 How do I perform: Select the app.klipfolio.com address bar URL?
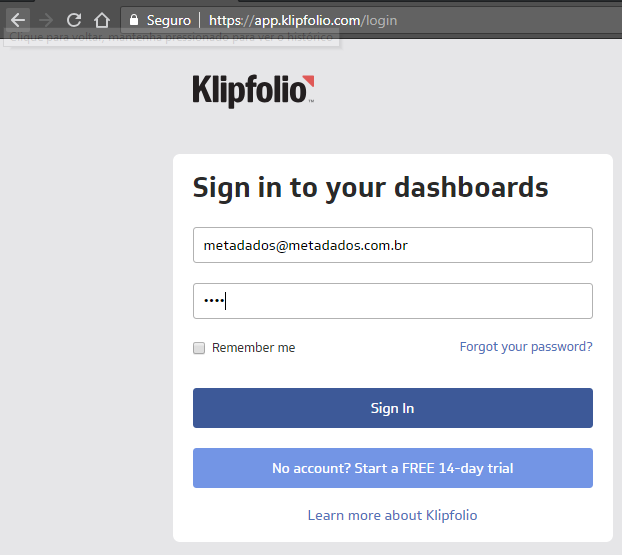[290, 20]
